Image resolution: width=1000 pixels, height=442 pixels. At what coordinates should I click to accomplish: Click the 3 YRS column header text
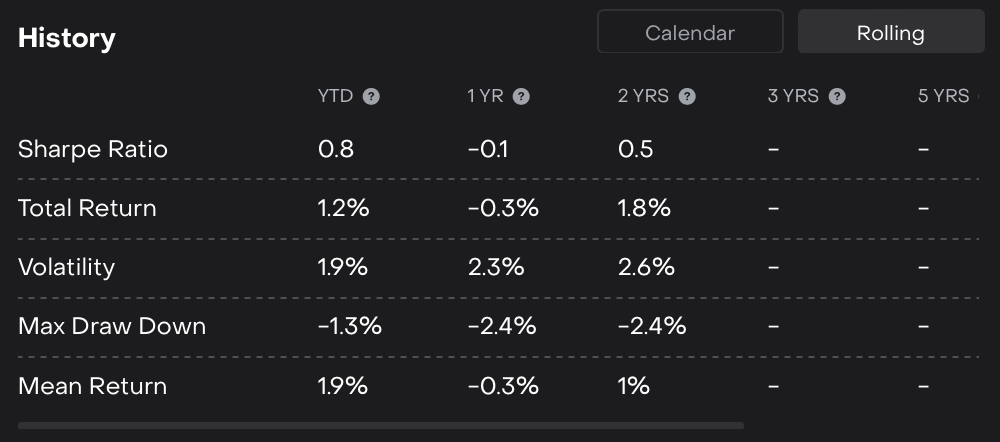pyautogui.click(x=793, y=97)
